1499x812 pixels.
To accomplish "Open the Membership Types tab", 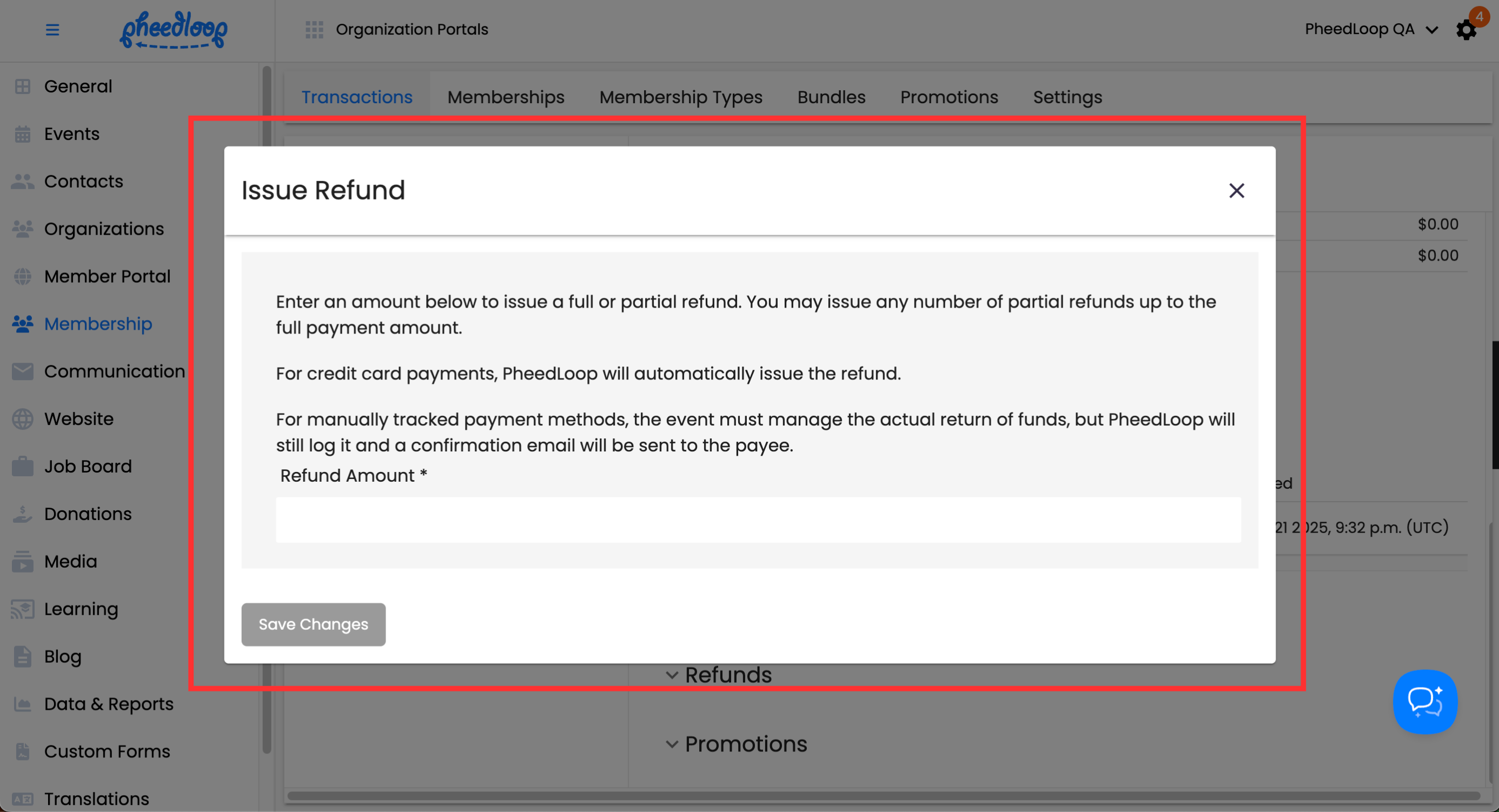I will tap(681, 97).
